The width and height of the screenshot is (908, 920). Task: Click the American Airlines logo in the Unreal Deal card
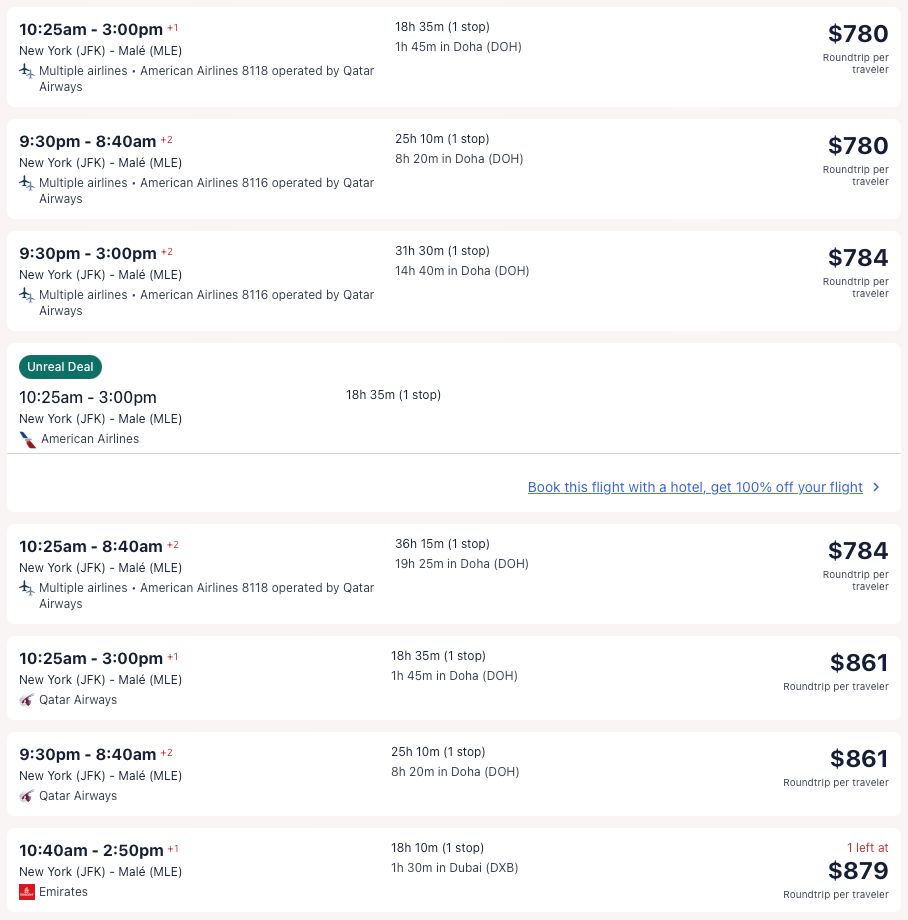tap(28, 439)
